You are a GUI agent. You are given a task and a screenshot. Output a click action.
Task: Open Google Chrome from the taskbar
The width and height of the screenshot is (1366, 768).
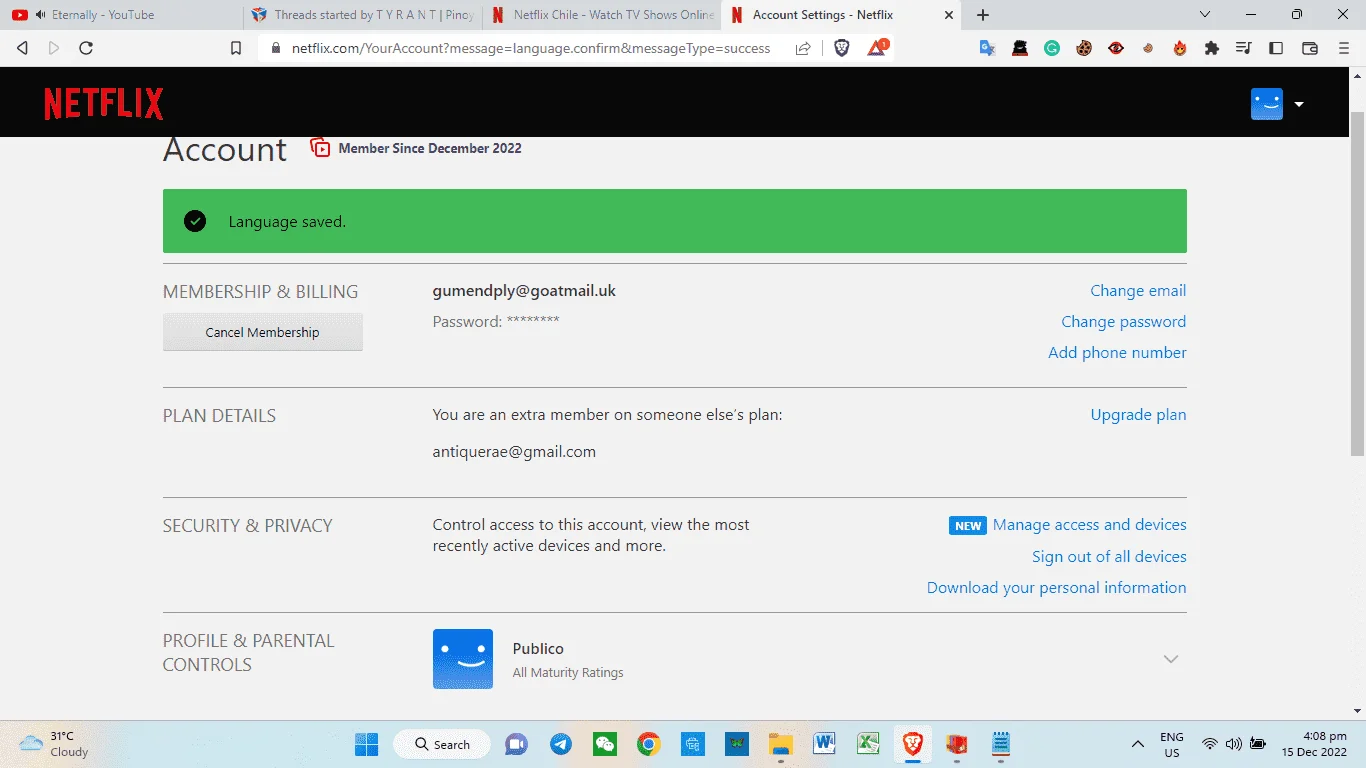(x=649, y=744)
